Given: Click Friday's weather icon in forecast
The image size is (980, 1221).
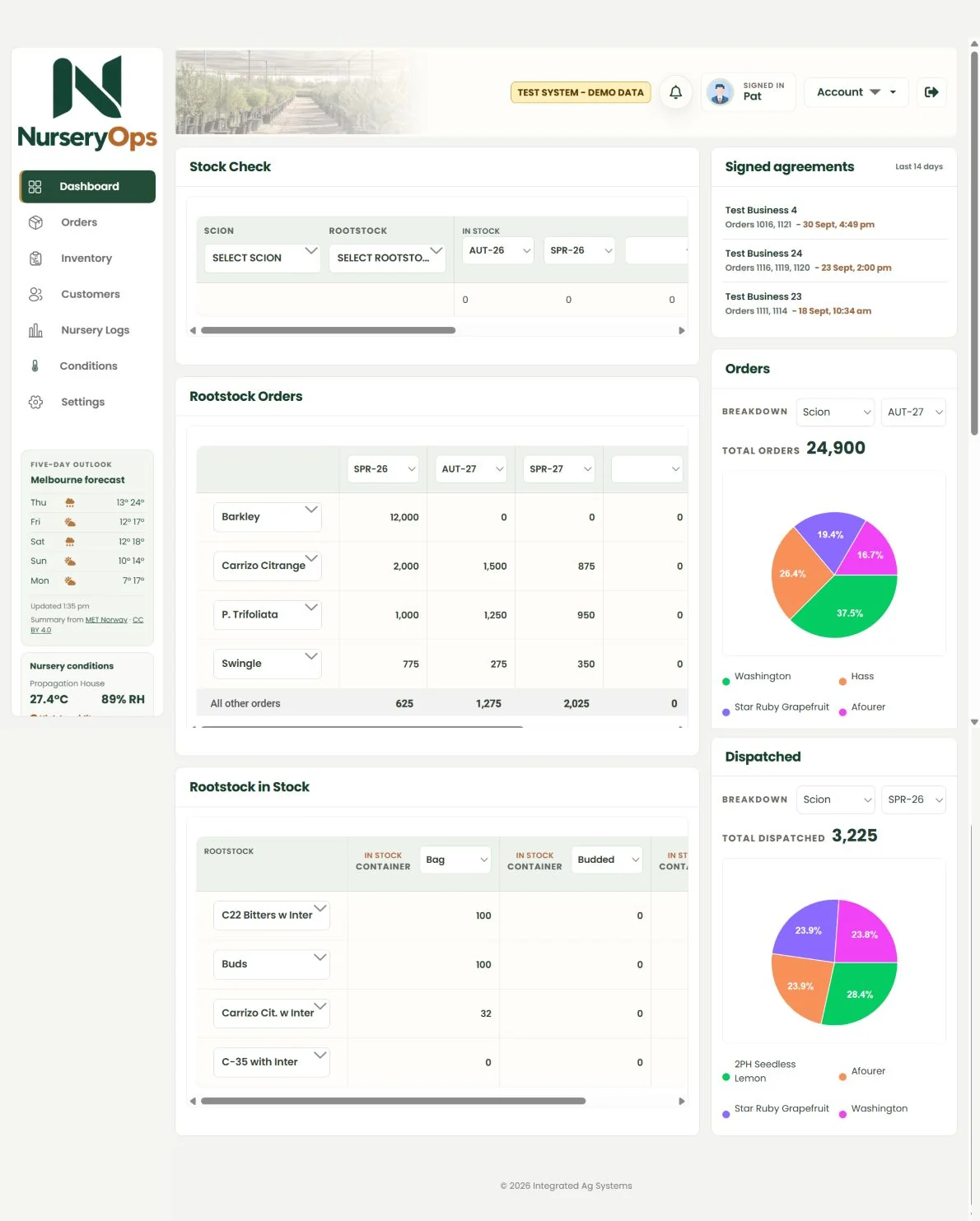Looking at the screenshot, I should 70,522.
